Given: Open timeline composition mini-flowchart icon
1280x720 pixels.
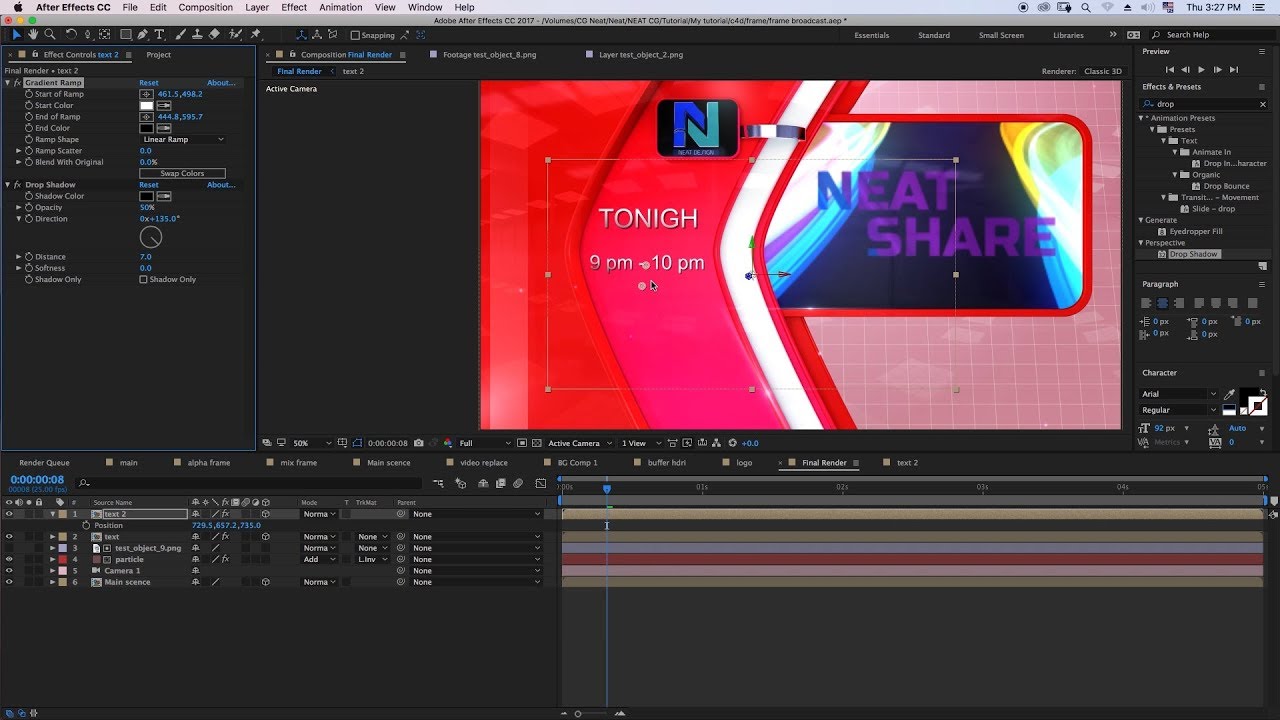Looking at the screenshot, I should 438,484.
